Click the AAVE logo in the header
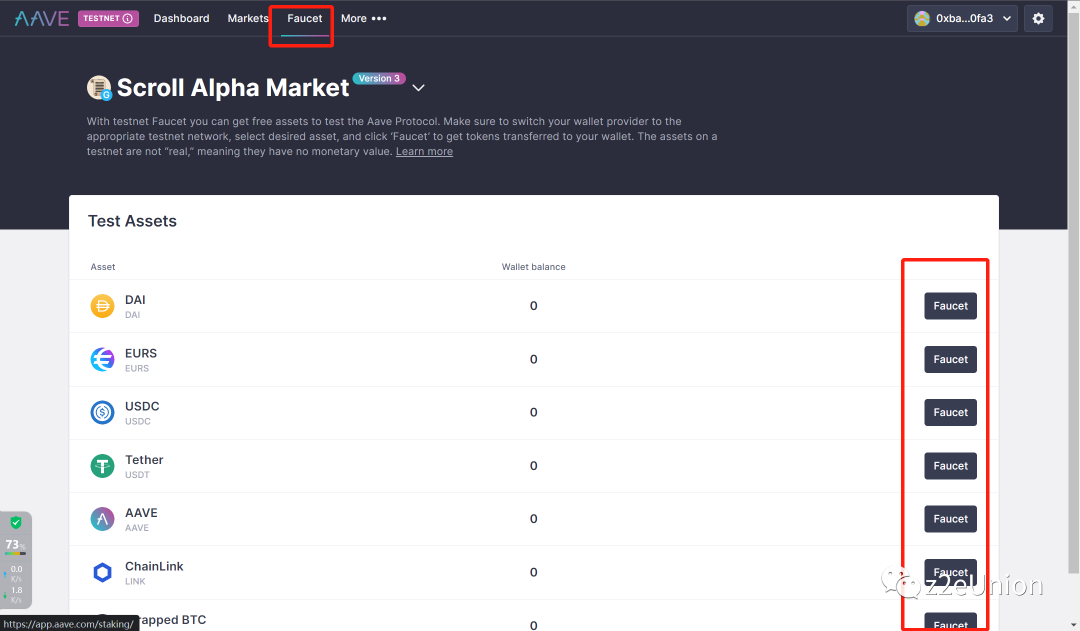 pyautogui.click(x=41, y=18)
